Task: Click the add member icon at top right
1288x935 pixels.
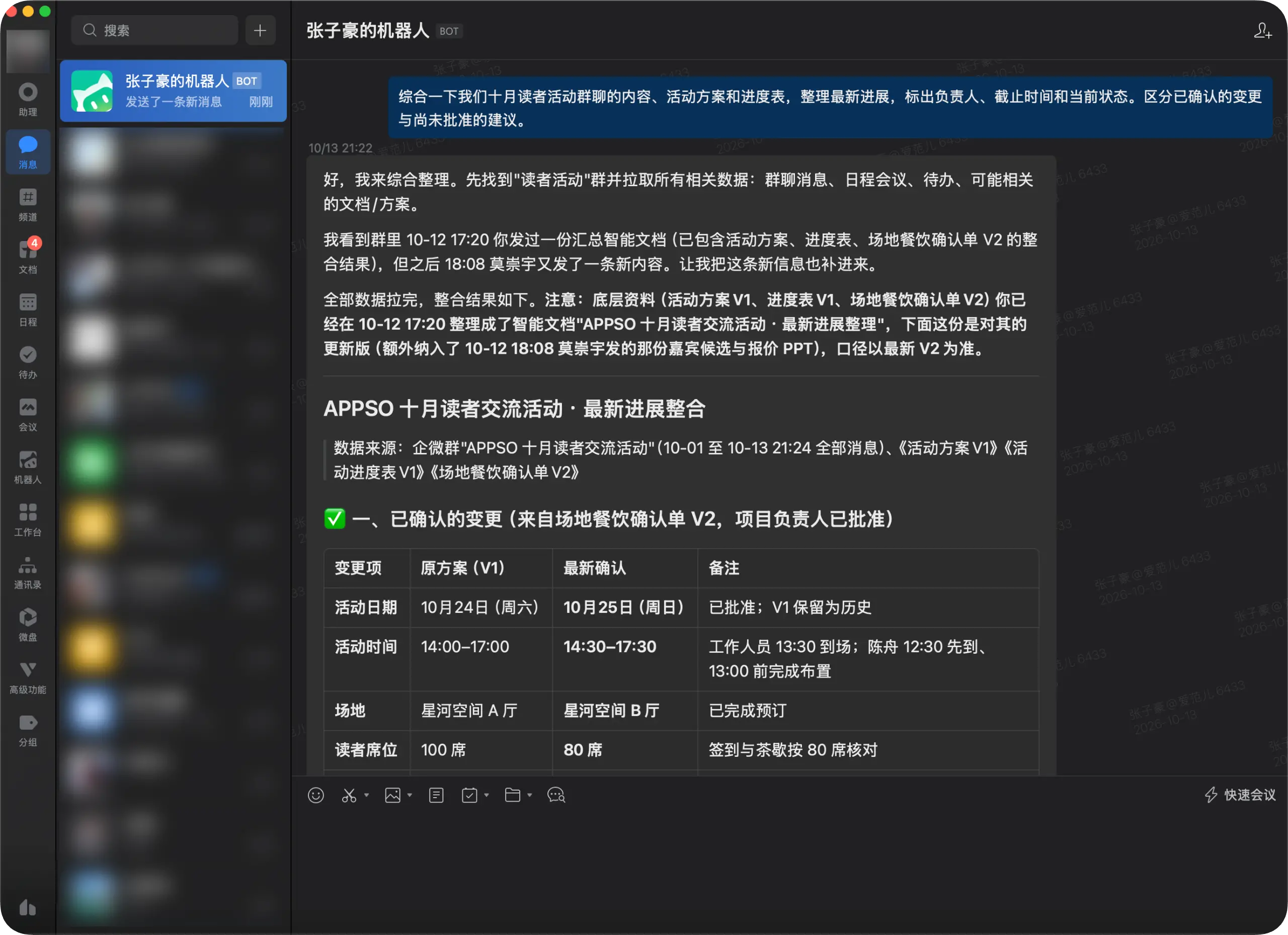Action: tap(1262, 31)
